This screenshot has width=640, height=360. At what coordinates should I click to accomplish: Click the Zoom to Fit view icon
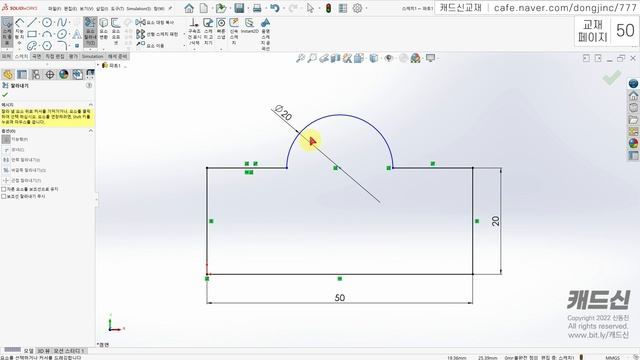[x=300, y=58]
